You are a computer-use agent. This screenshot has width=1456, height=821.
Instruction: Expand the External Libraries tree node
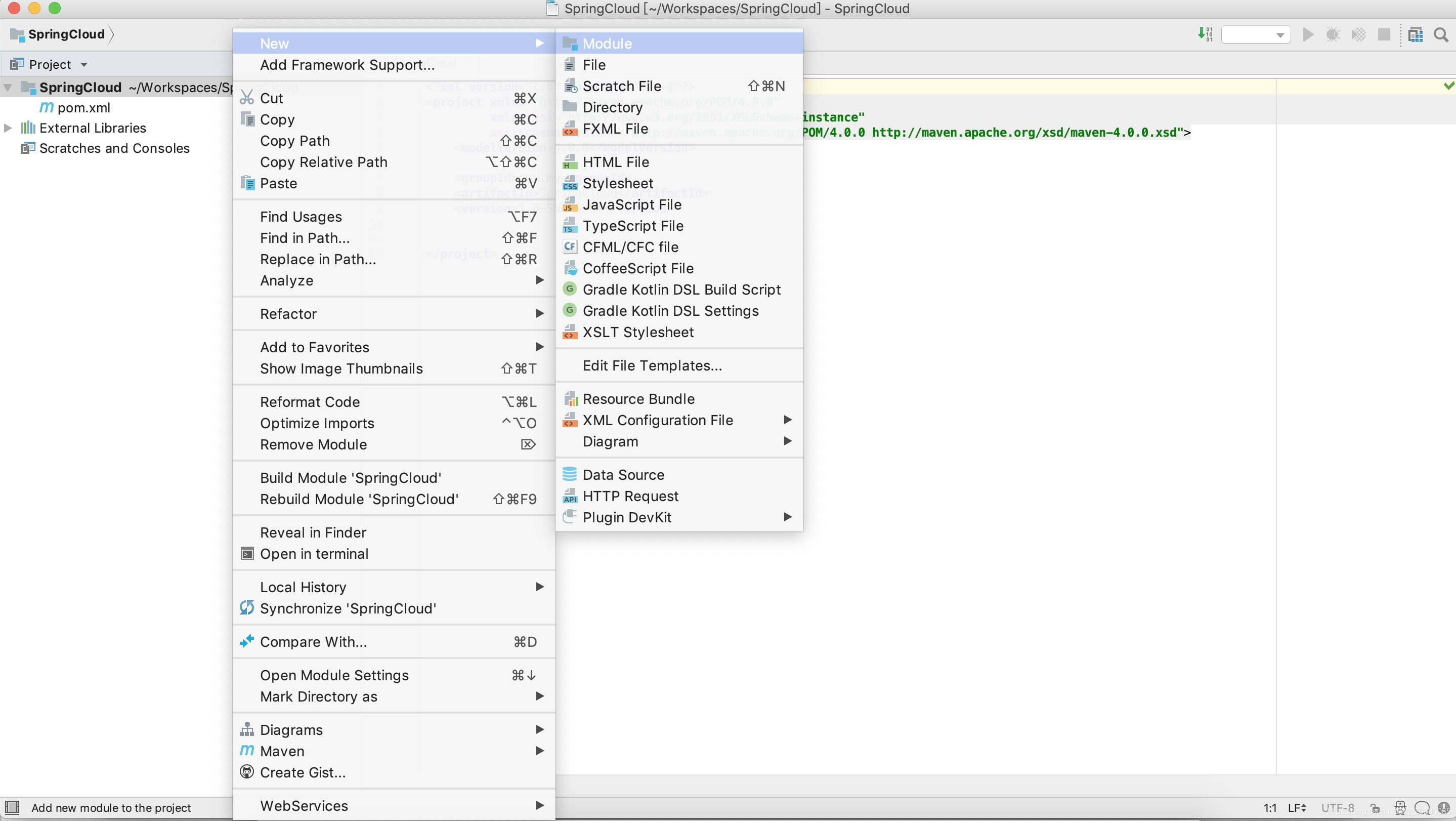point(8,128)
